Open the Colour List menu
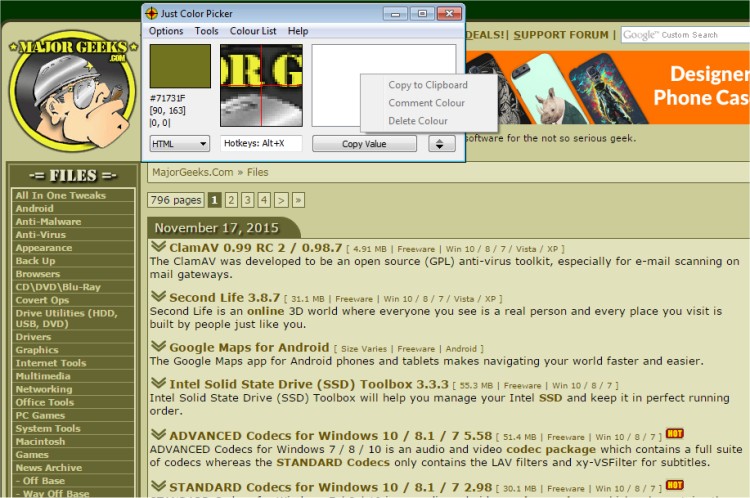This screenshot has width=750, height=498. [x=253, y=31]
